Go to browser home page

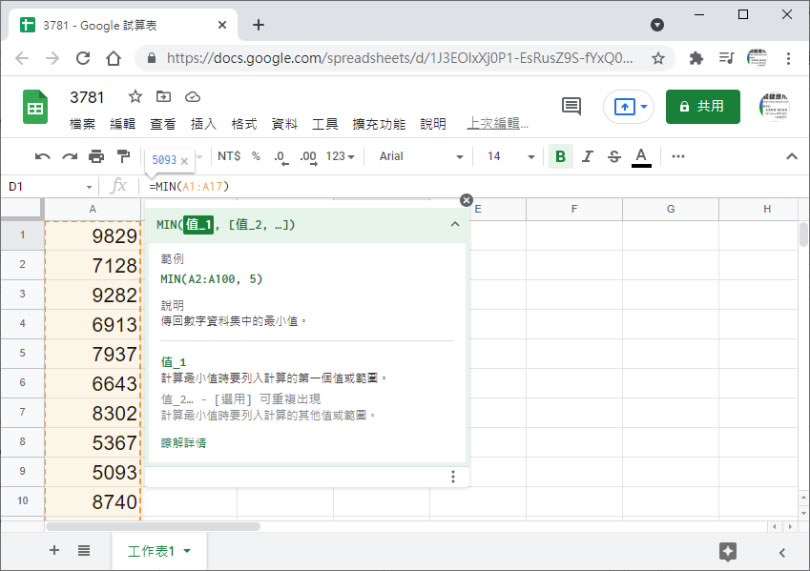coord(113,58)
